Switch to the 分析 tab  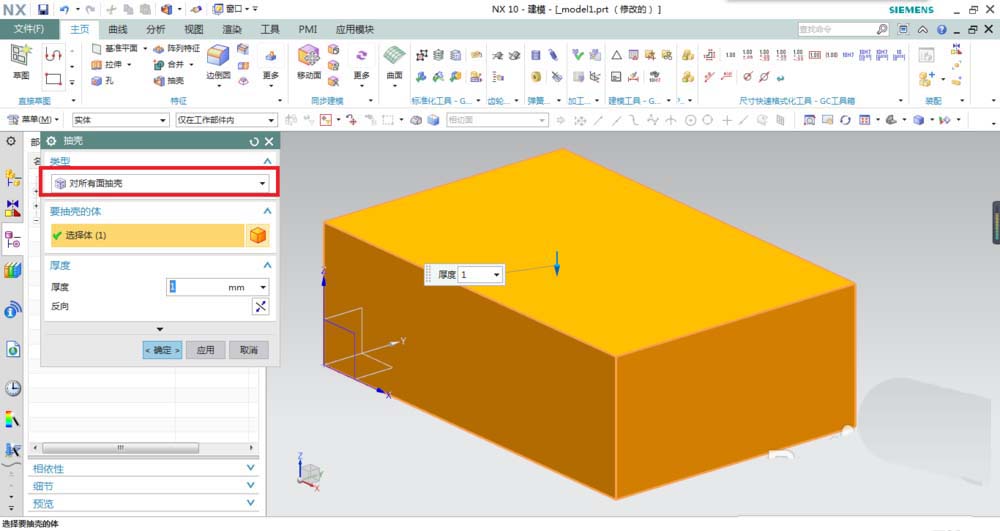tap(156, 29)
